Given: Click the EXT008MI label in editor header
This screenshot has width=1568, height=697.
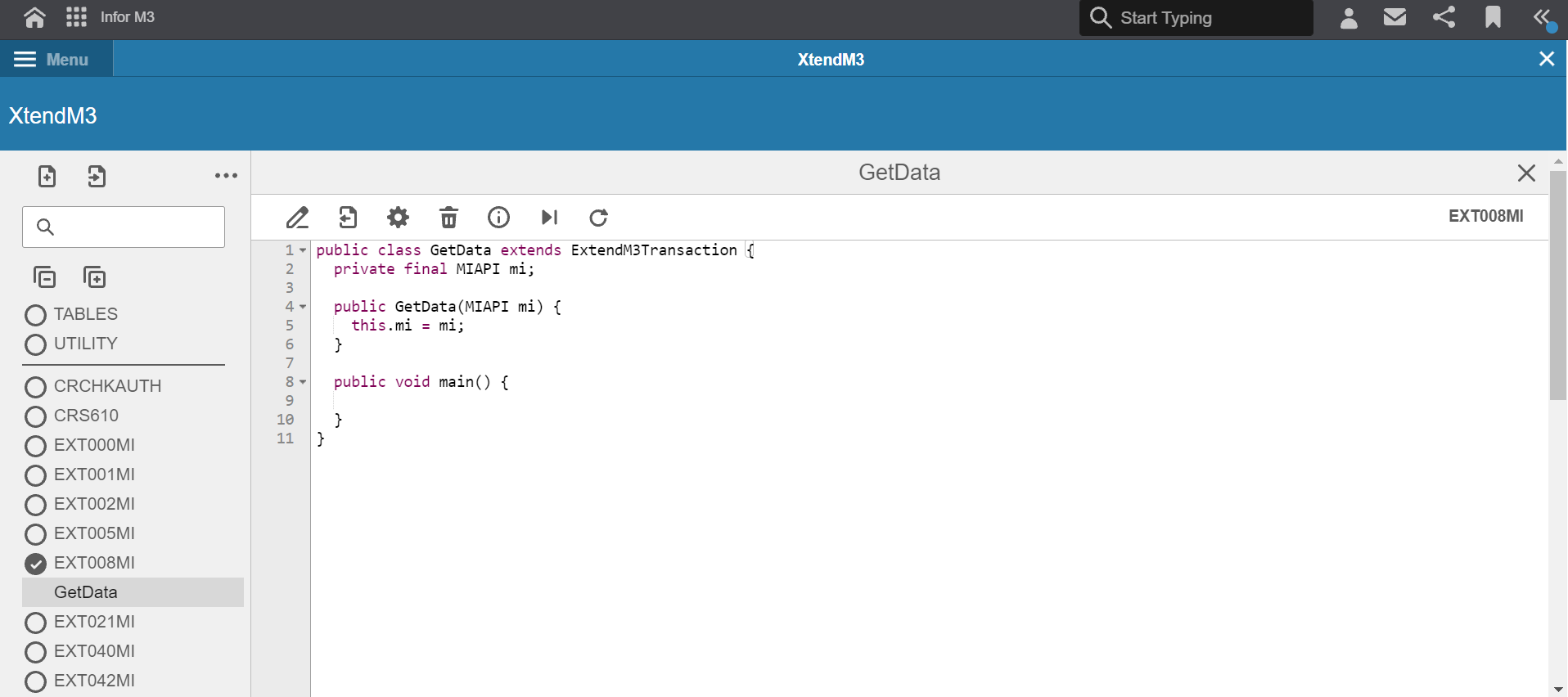Looking at the screenshot, I should coord(1486,216).
